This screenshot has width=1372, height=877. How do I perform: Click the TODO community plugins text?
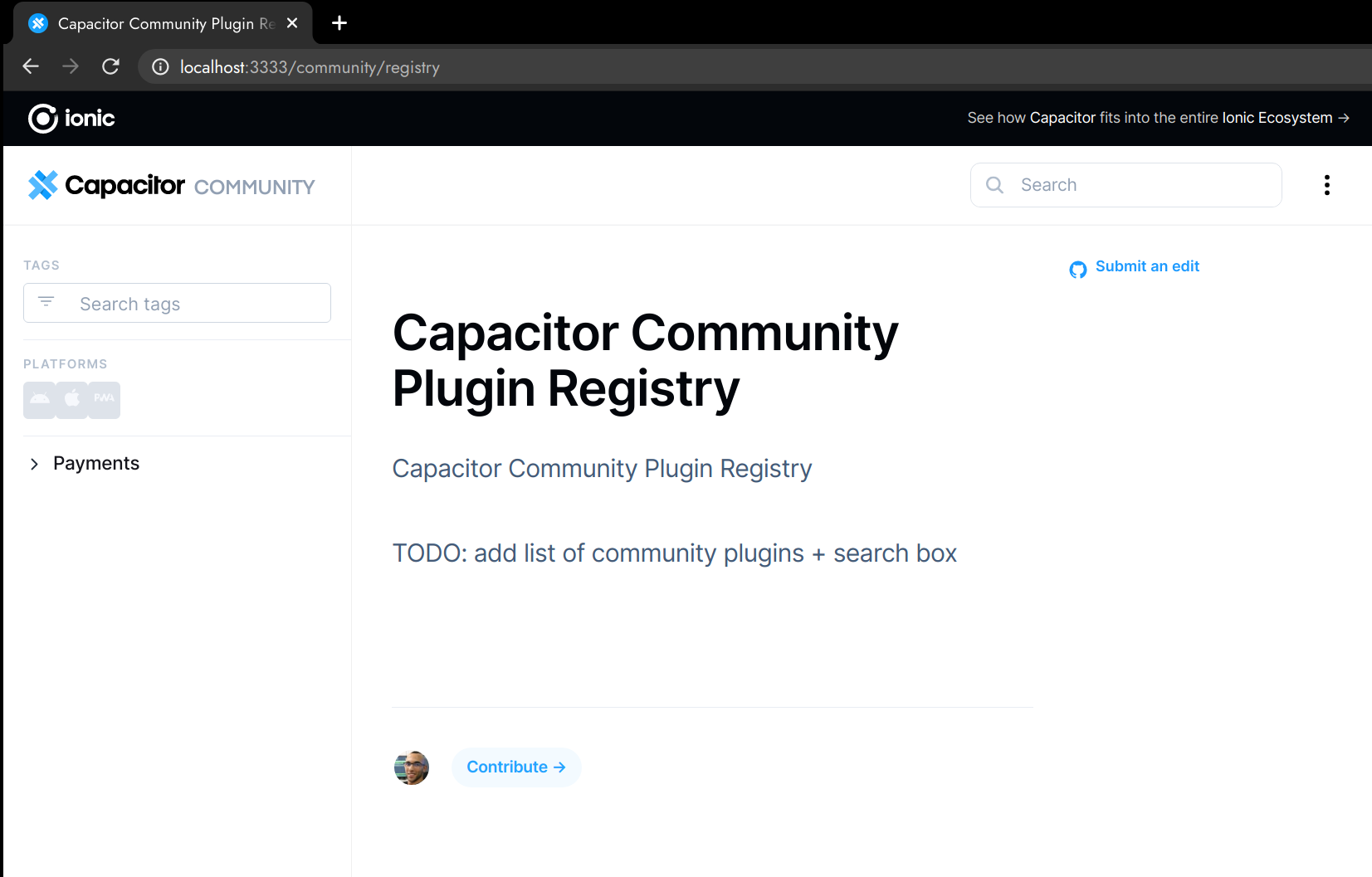[x=674, y=553]
